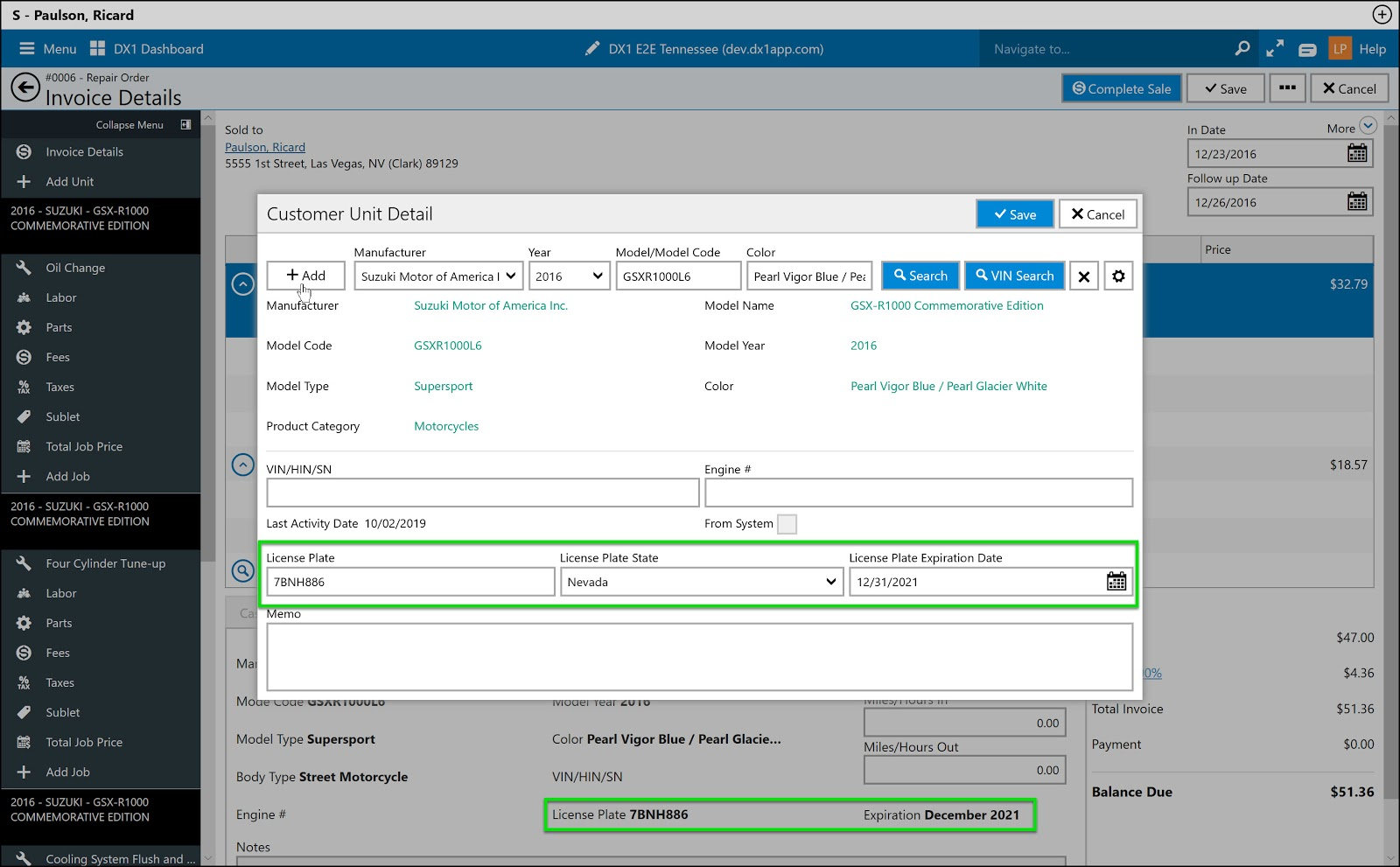Click the invoice header Save button
Screen dimensions: 1400x867
click(x=1226, y=88)
